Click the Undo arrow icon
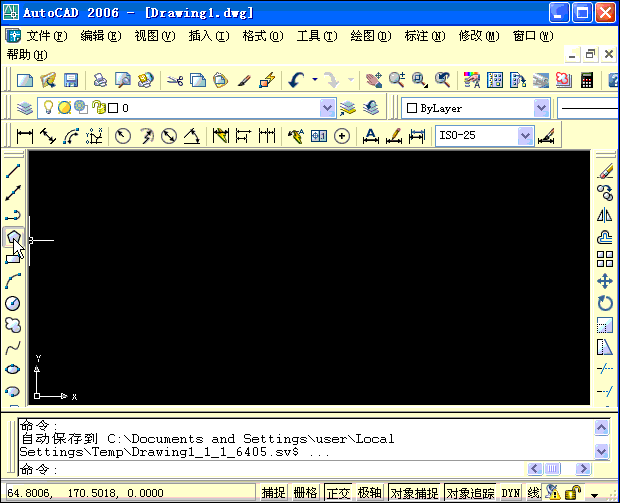This screenshot has width=620, height=503. (297, 80)
